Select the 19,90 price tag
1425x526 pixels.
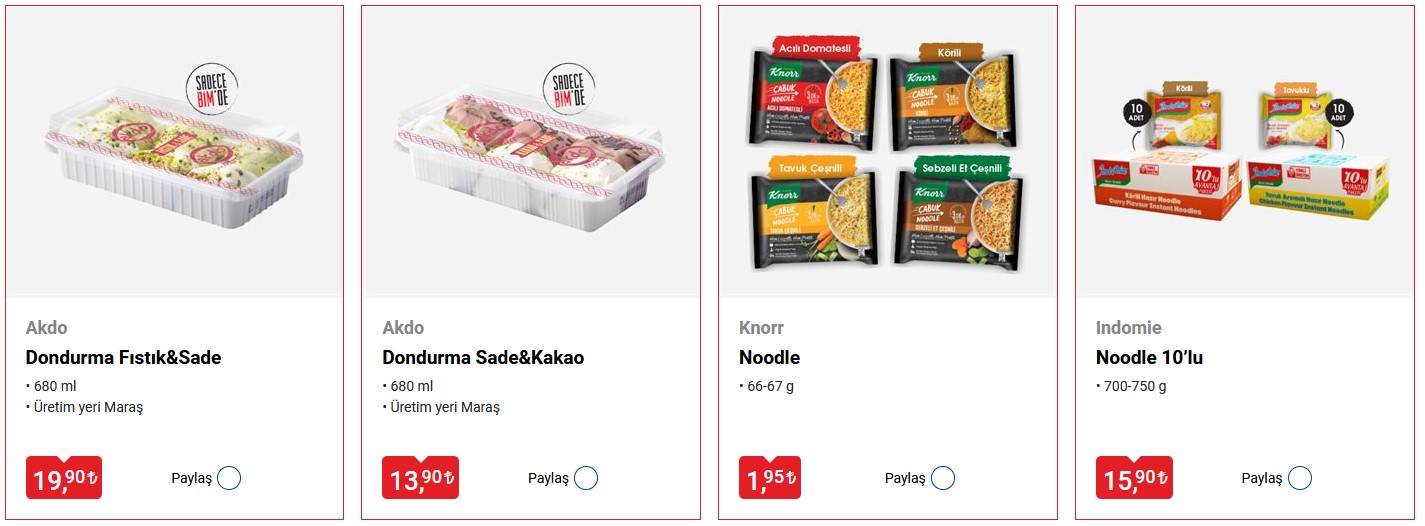64,478
